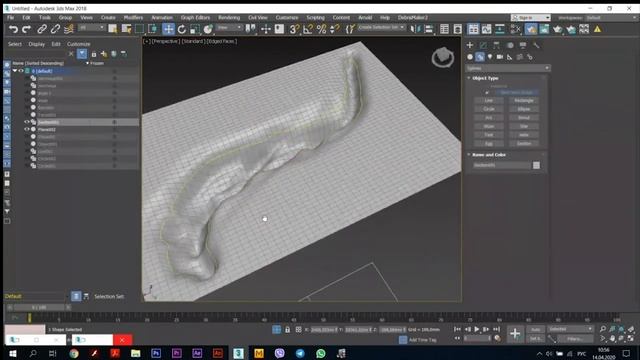Activate the Select and Scale tool
The height and width of the screenshot is (360, 640).
point(195,29)
